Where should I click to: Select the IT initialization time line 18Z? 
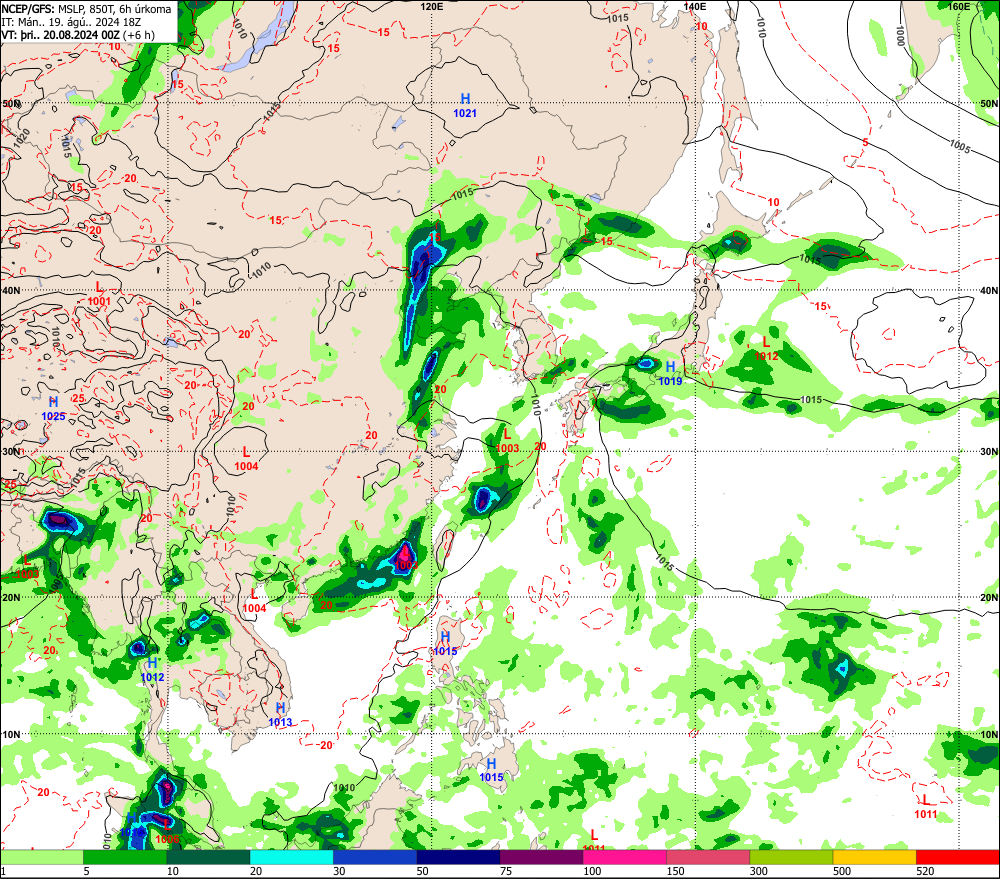coord(71,22)
